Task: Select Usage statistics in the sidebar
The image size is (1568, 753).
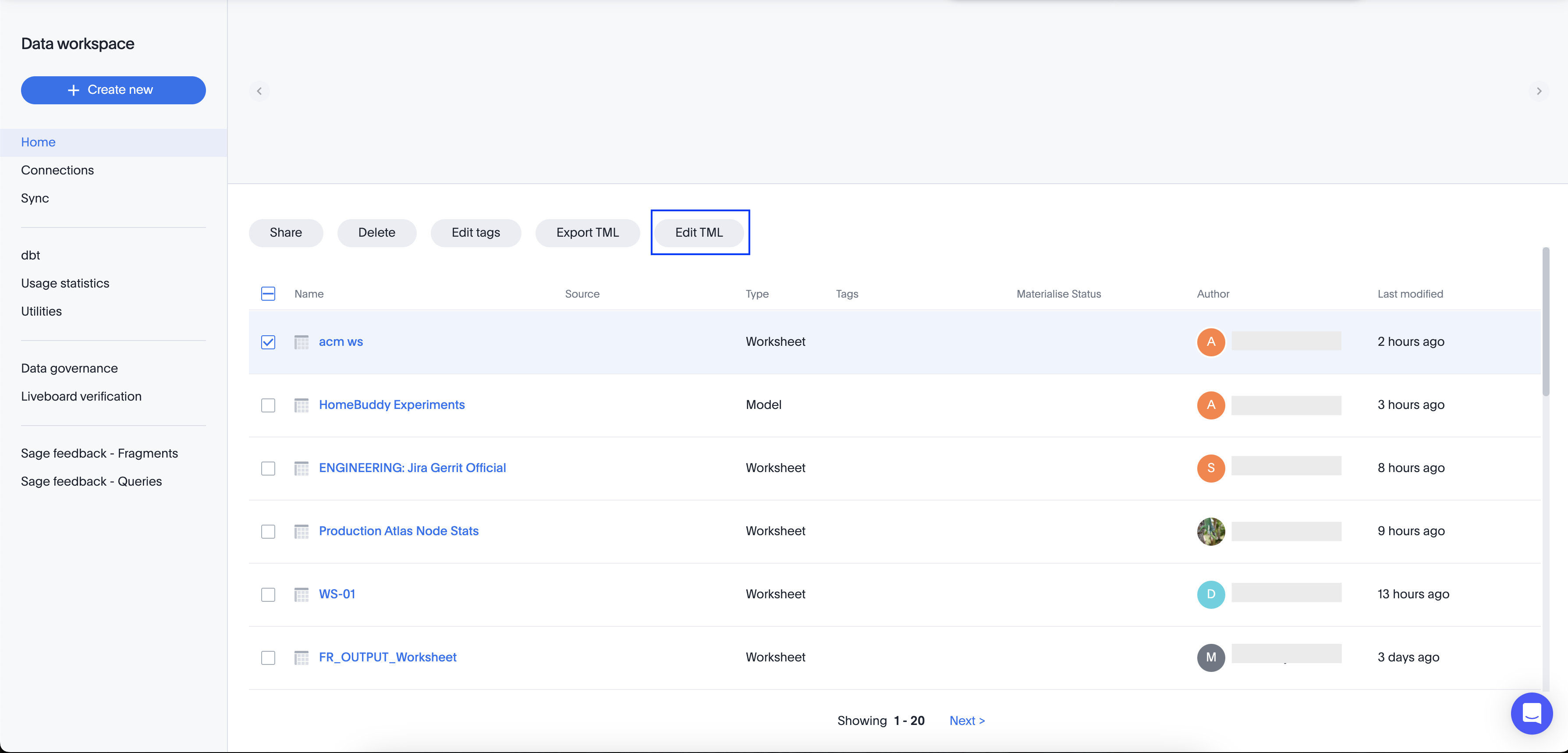Action: (x=65, y=283)
